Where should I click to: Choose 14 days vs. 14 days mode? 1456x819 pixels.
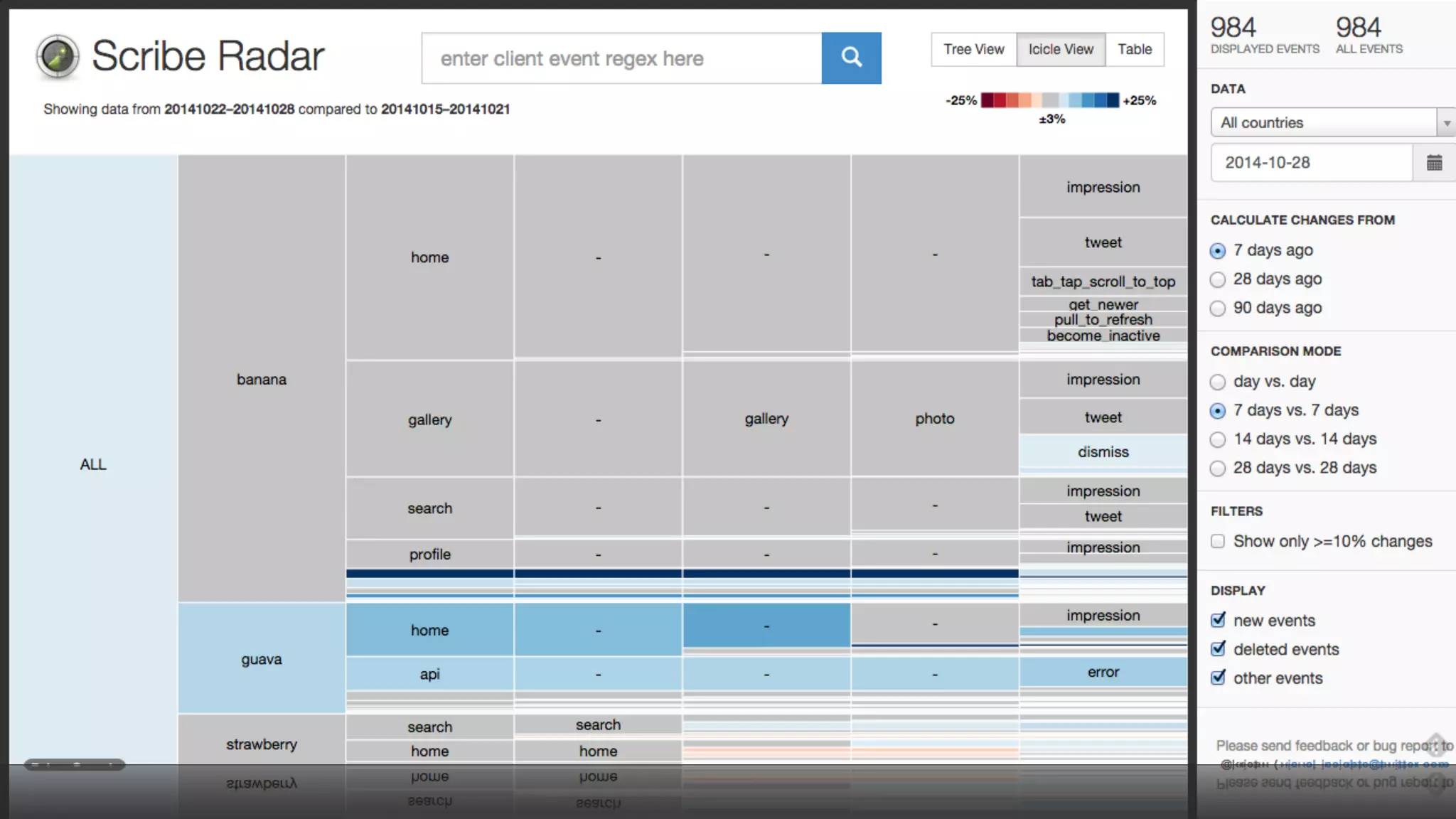[1218, 439]
